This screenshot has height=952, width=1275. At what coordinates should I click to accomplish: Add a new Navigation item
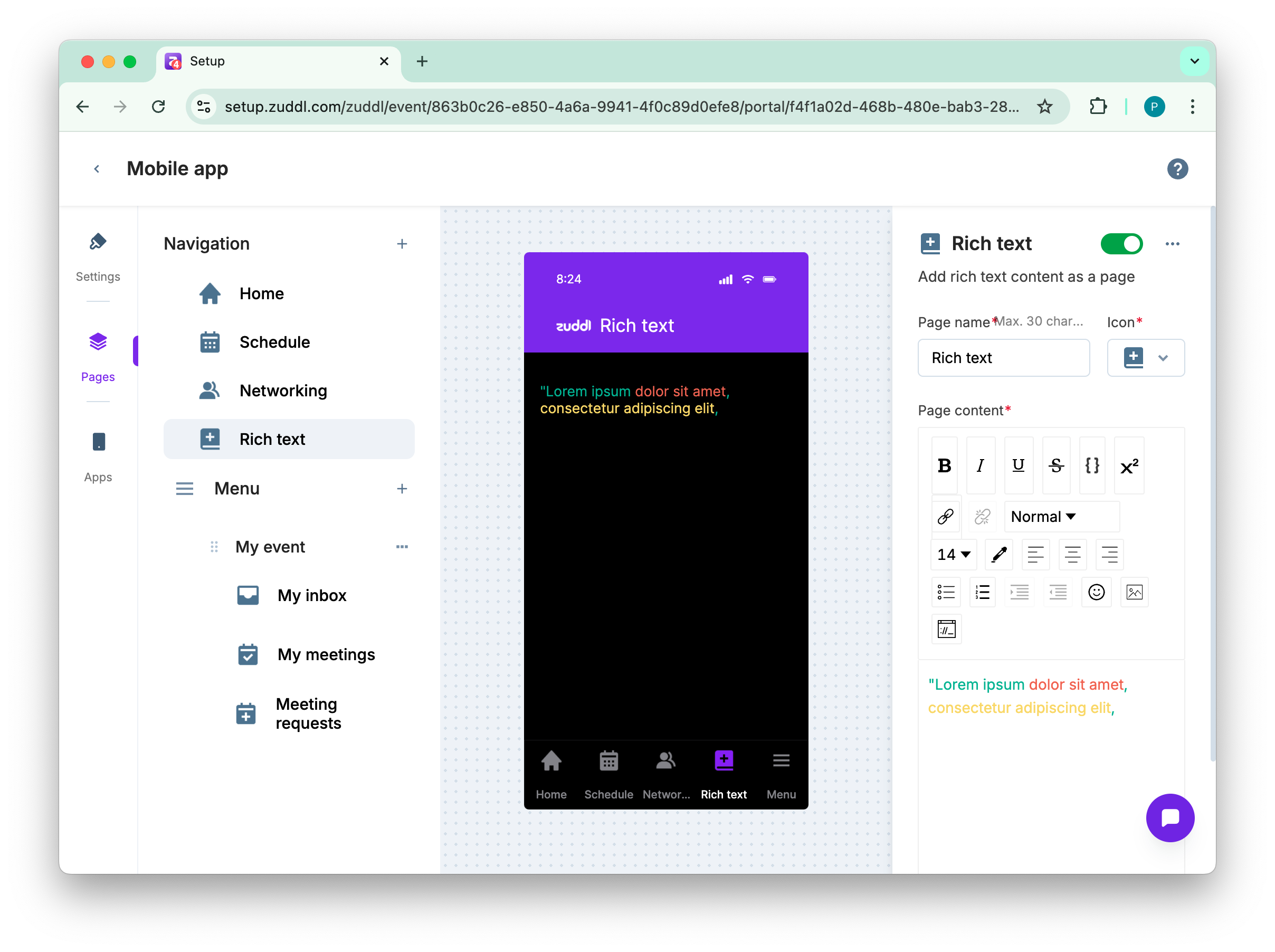click(x=402, y=244)
